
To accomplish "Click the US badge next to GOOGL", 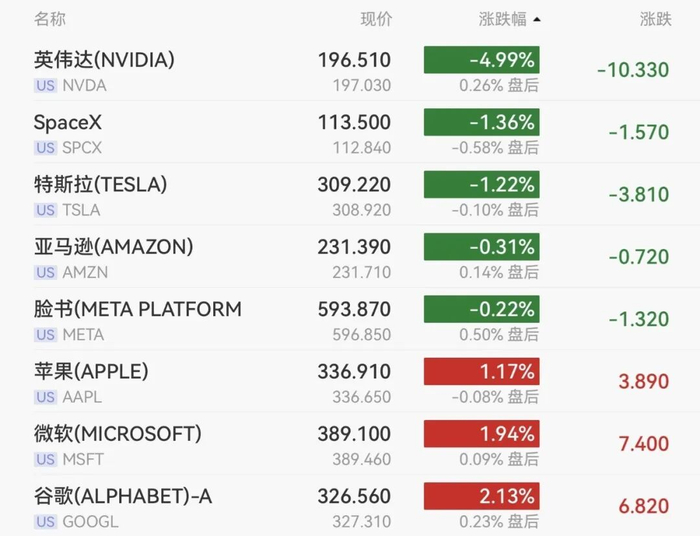I will click(x=46, y=522).
